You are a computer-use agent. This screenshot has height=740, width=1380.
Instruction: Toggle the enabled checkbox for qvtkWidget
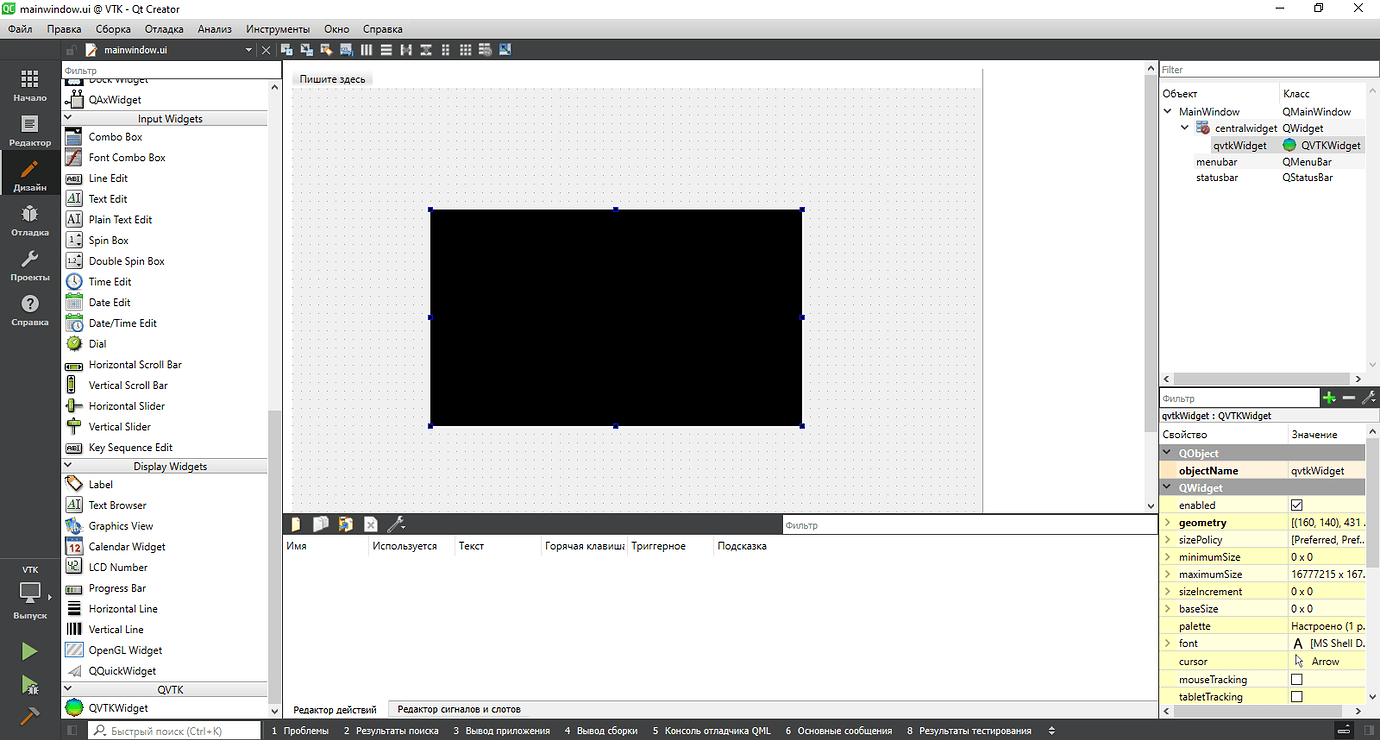coord(1298,505)
